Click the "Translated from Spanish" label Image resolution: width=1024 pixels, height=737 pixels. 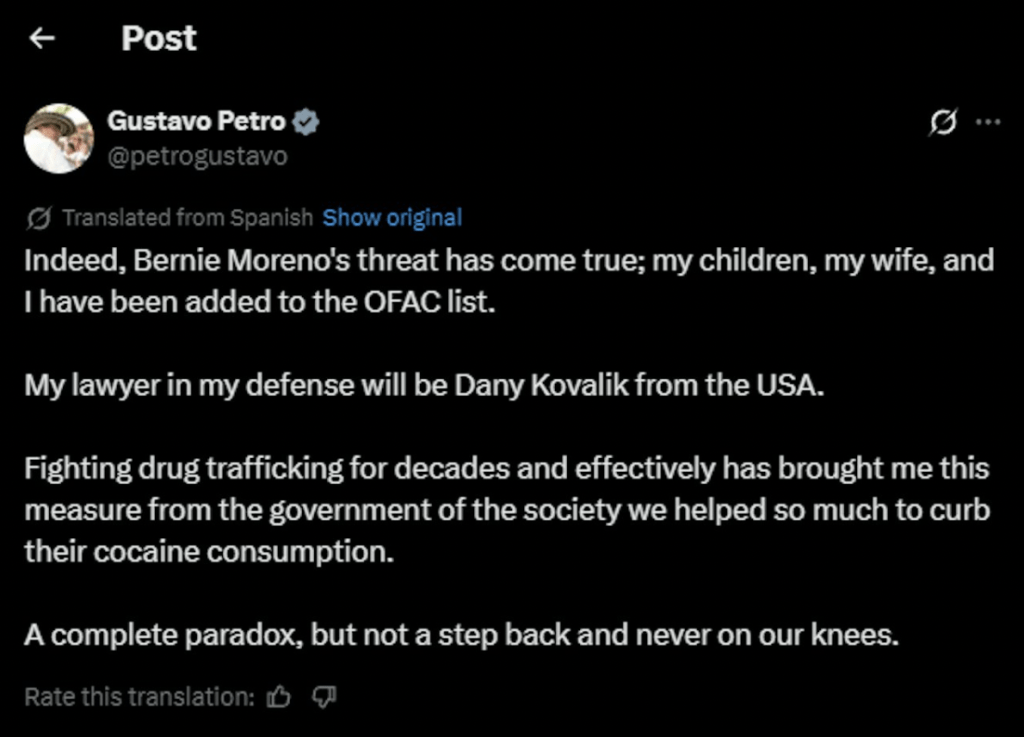(188, 218)
